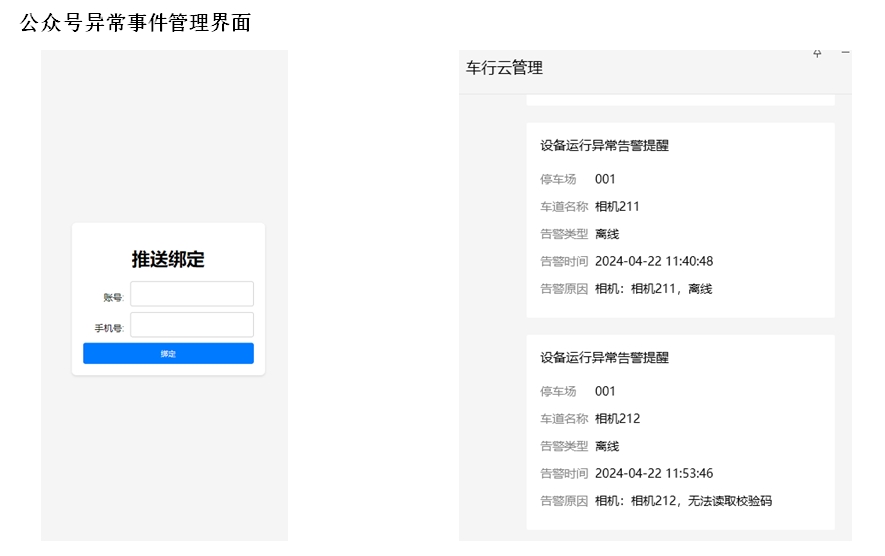The height and width of the screenshot is (556, 885).
Task: Click the 推送绑定 heading
Action: (168, 260)
